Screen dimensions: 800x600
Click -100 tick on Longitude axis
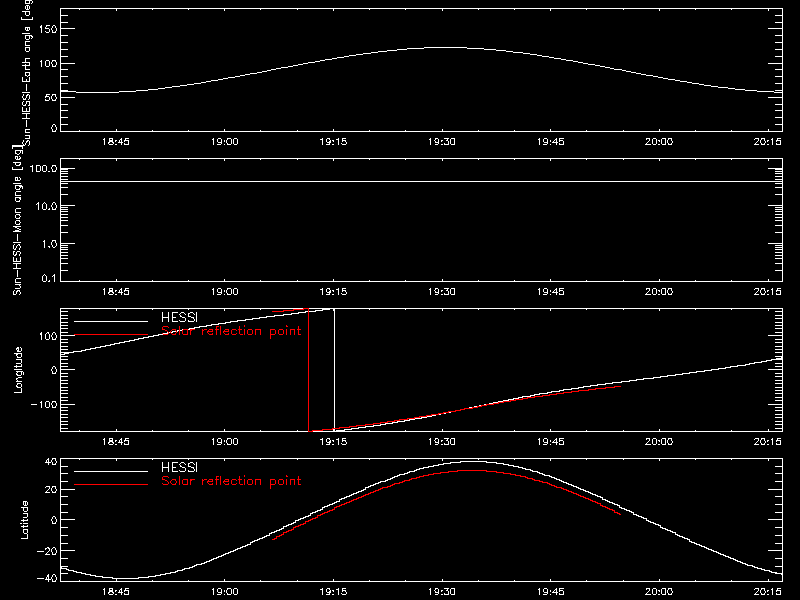pos(44,405)
